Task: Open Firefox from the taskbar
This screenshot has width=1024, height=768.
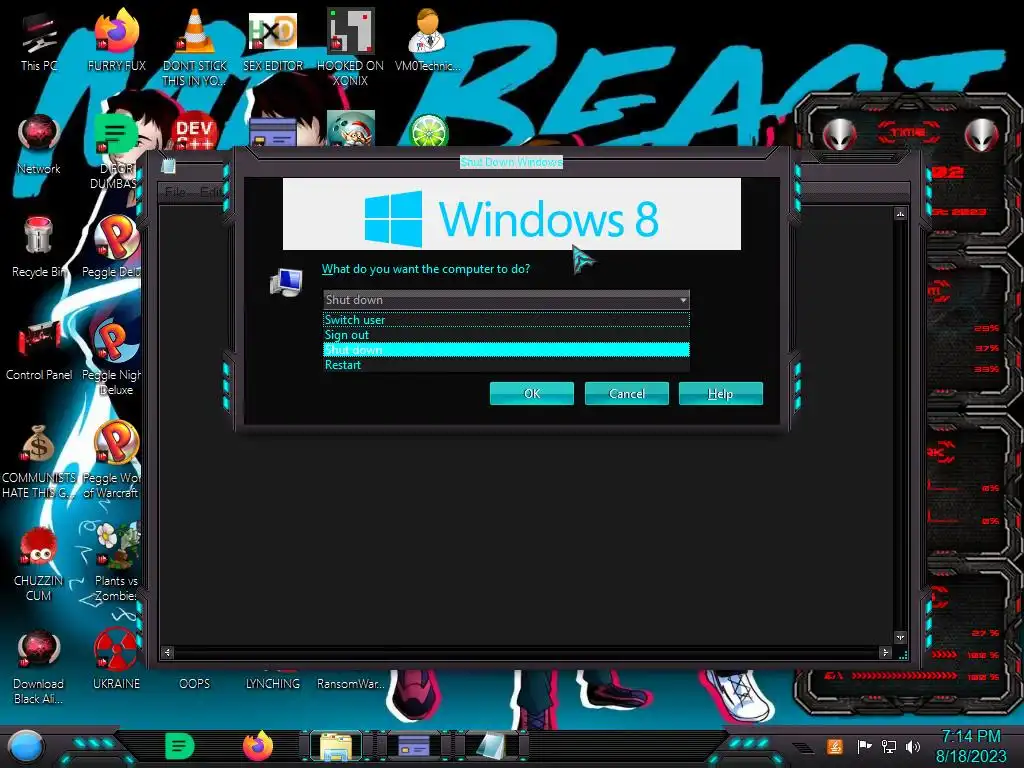Action: [258, 746]
